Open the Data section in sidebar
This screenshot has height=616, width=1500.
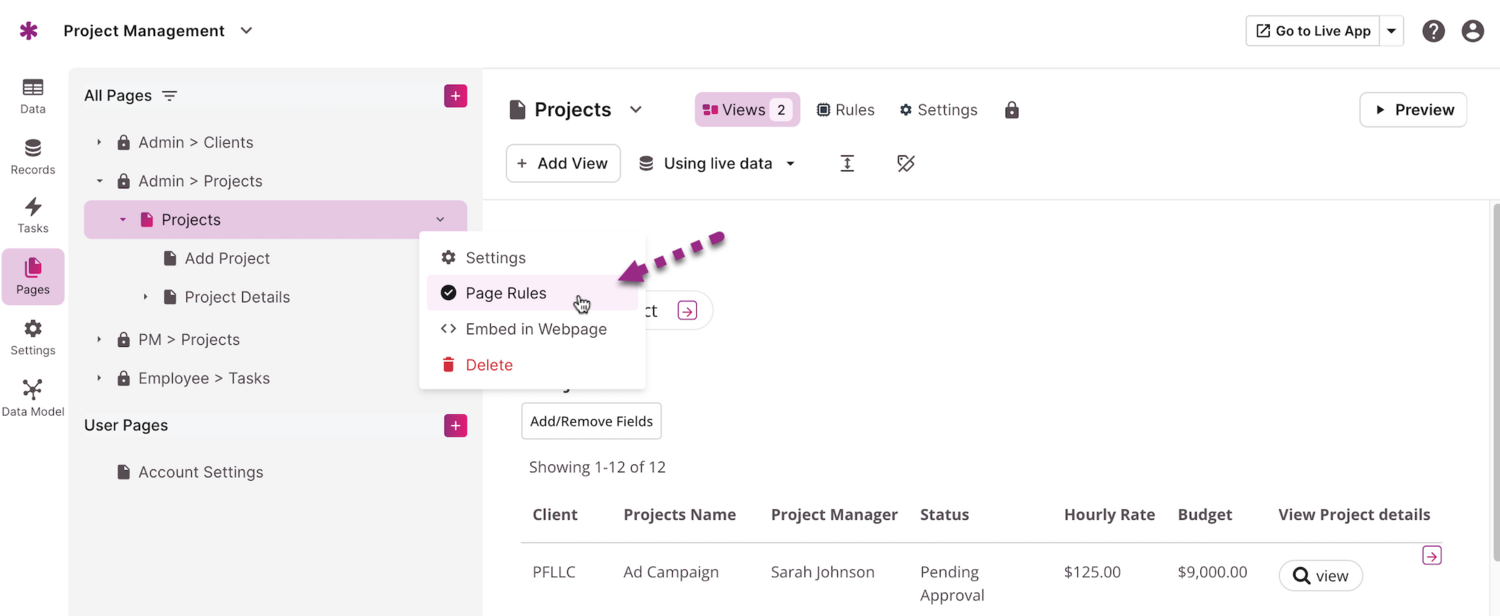click(x=33, y=96)
